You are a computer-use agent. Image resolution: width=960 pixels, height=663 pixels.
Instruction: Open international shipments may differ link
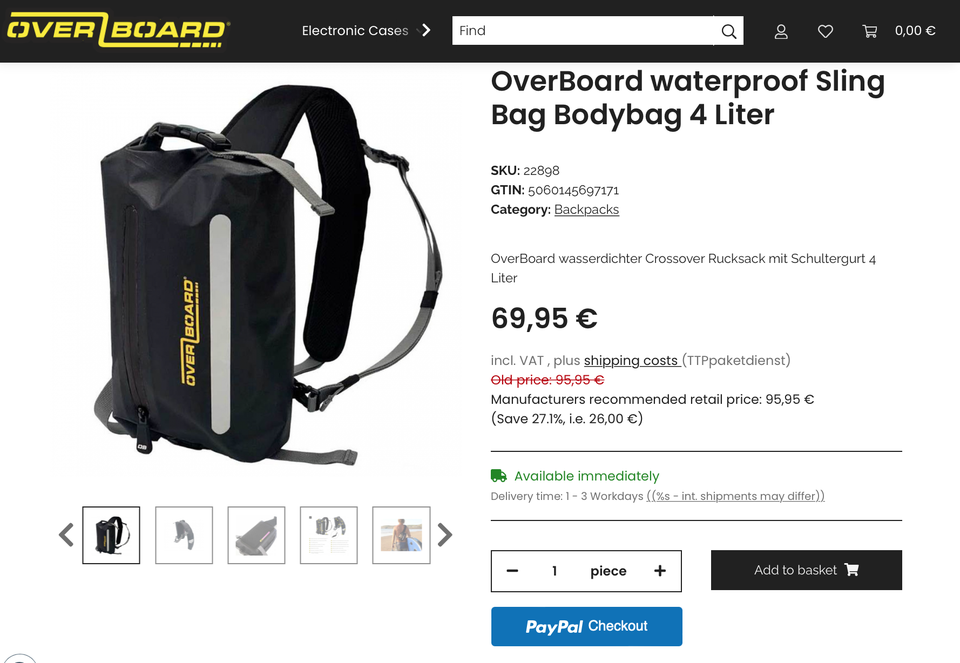(x=735, y=496)
